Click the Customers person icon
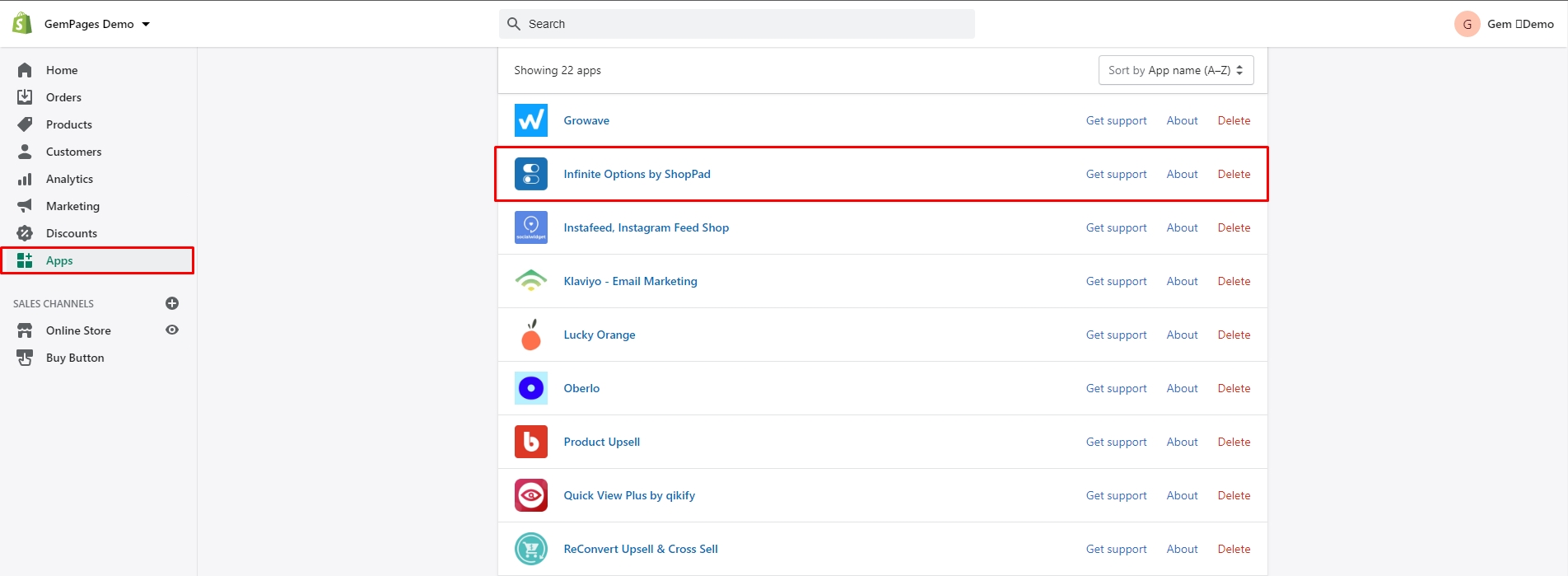 [x=25, y=152]
